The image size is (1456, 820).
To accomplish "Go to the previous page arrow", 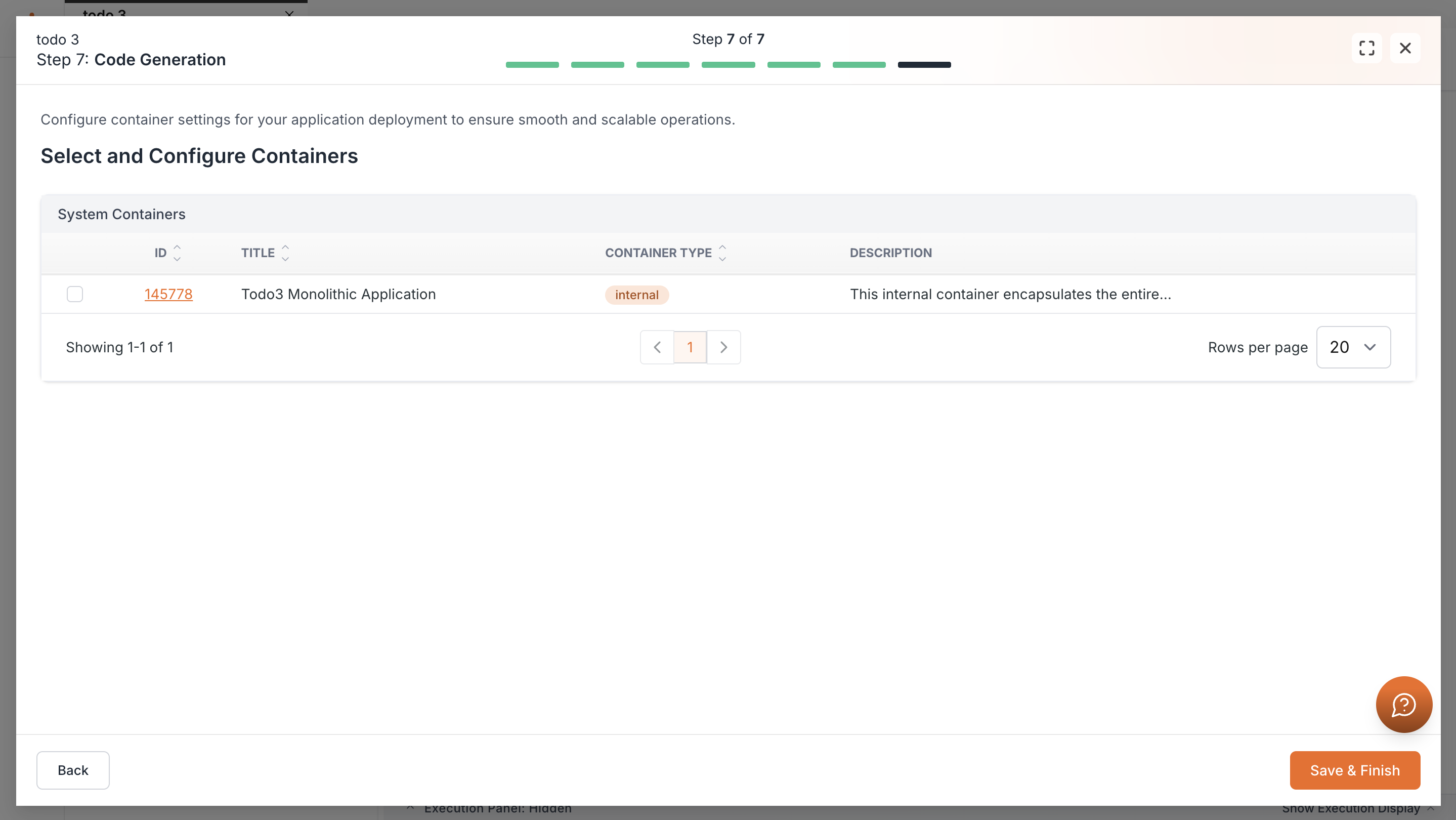I will click(657, 347).
